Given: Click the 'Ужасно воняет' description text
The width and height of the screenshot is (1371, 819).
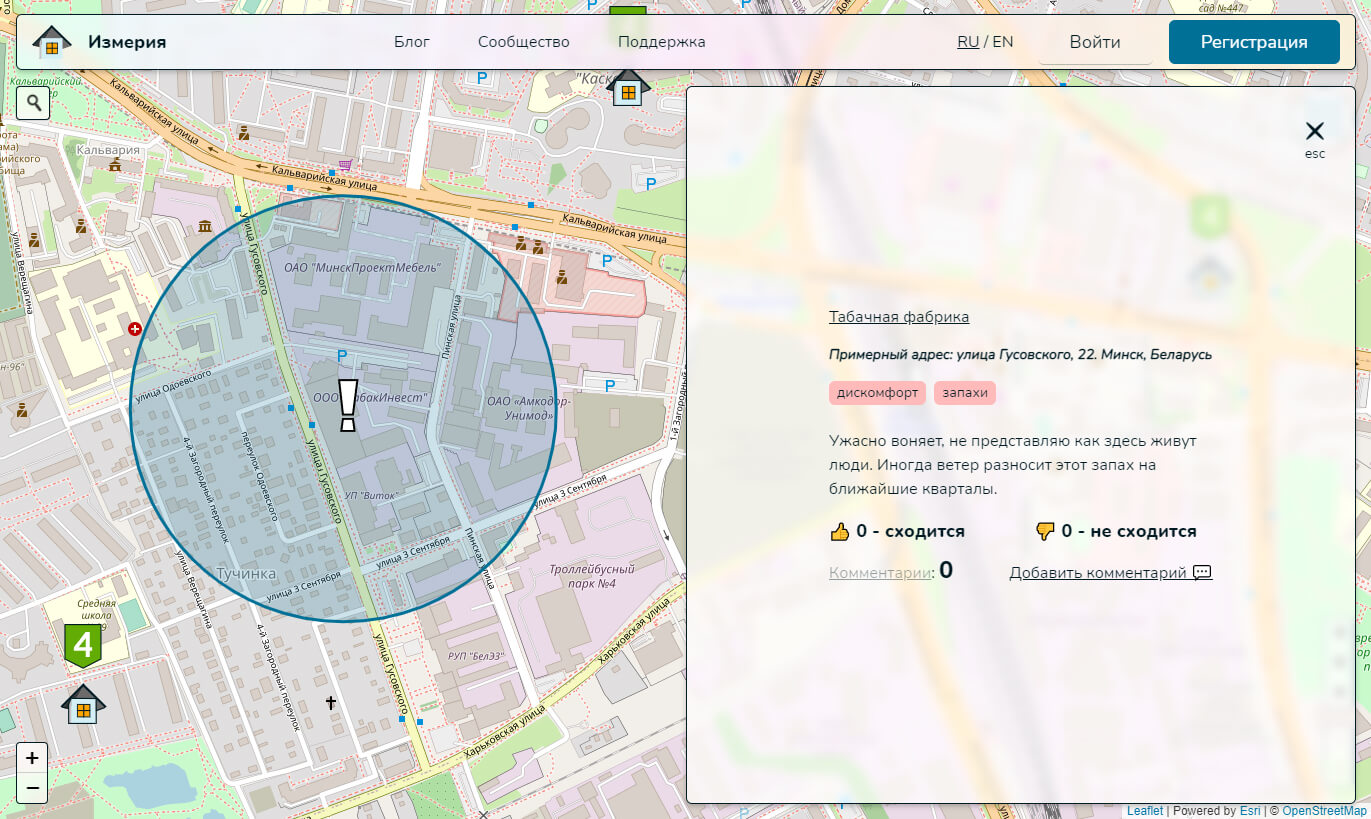Looking at the screenshot, I should pyautogui.click(x=1013, y=465).
